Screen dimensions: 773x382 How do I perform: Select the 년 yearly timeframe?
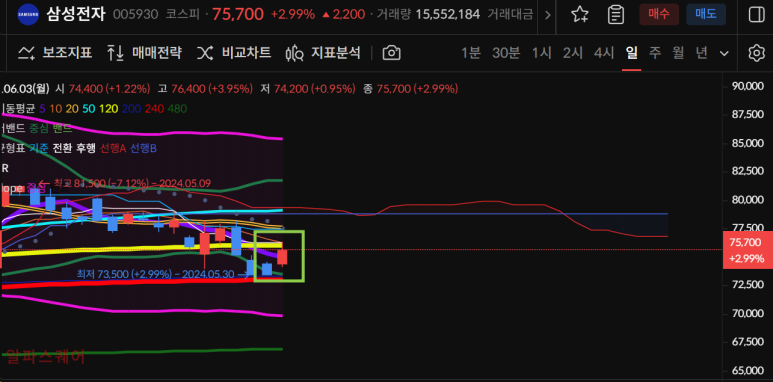702,53
